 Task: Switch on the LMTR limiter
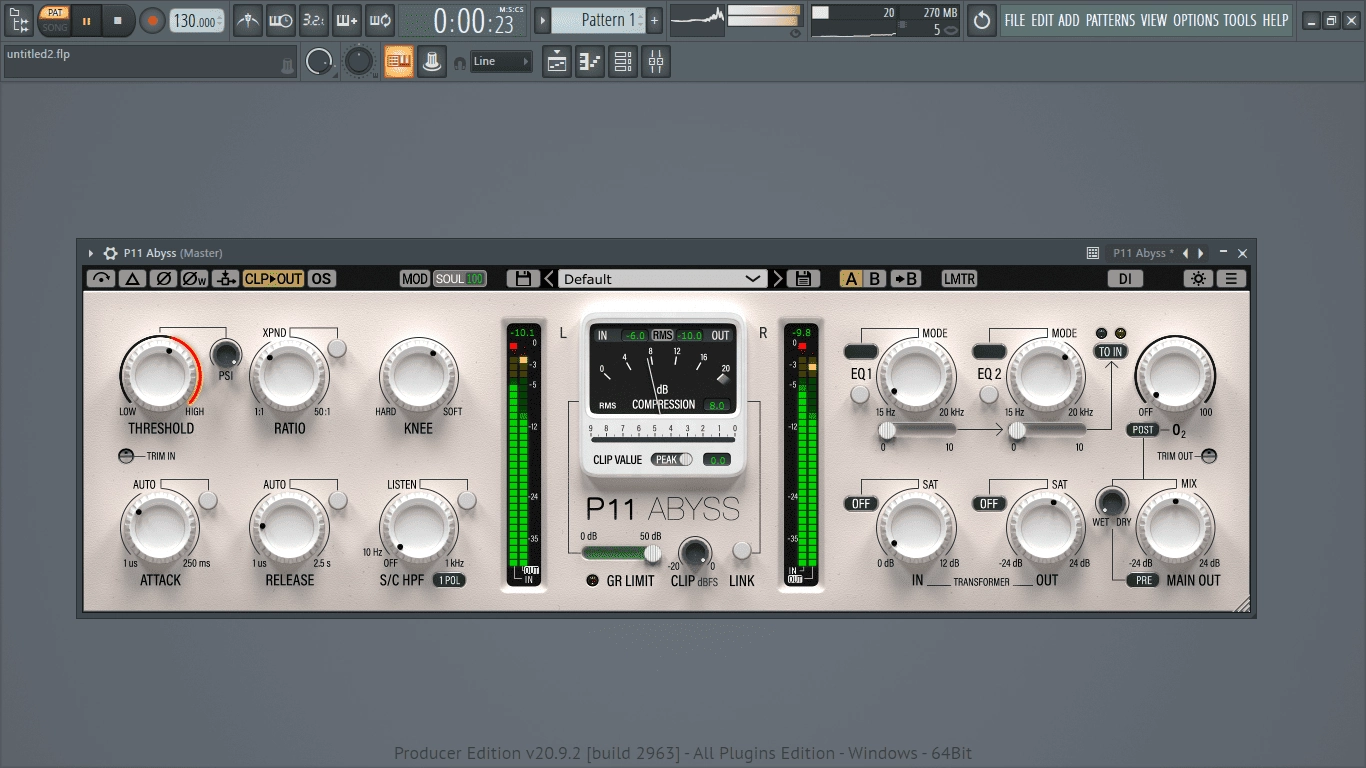coord(959,279)
